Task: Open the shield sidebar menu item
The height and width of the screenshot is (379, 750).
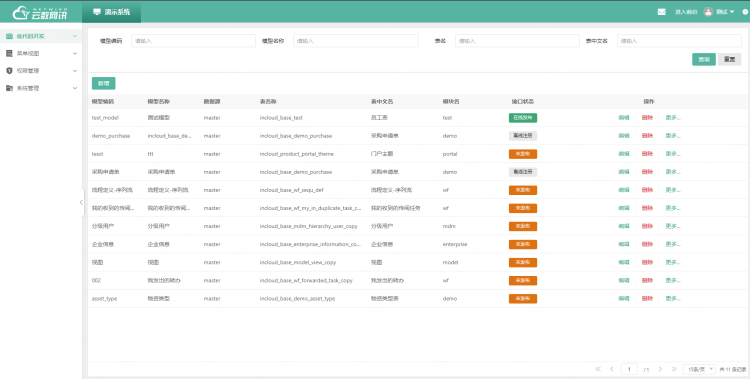Action: [x=41, y=71]
